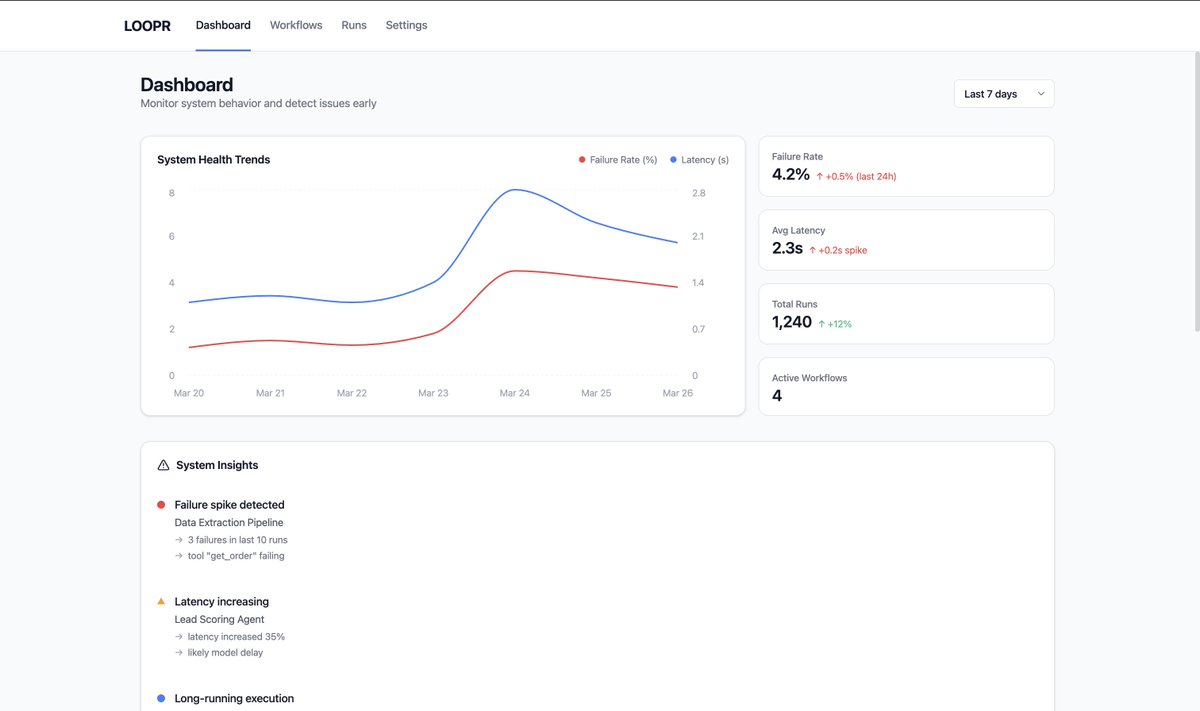The width and height of the screenshot is (1200, 711).
Task: Click the red Failure Rate legend dot
Action: tap(582, 160)
